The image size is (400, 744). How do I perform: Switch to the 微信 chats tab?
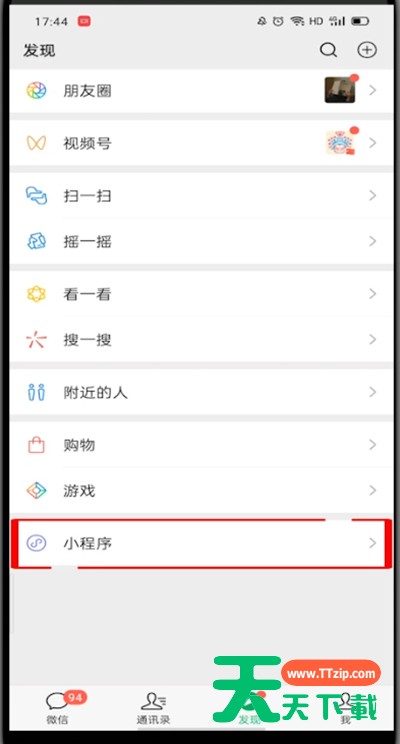(58, 707)
